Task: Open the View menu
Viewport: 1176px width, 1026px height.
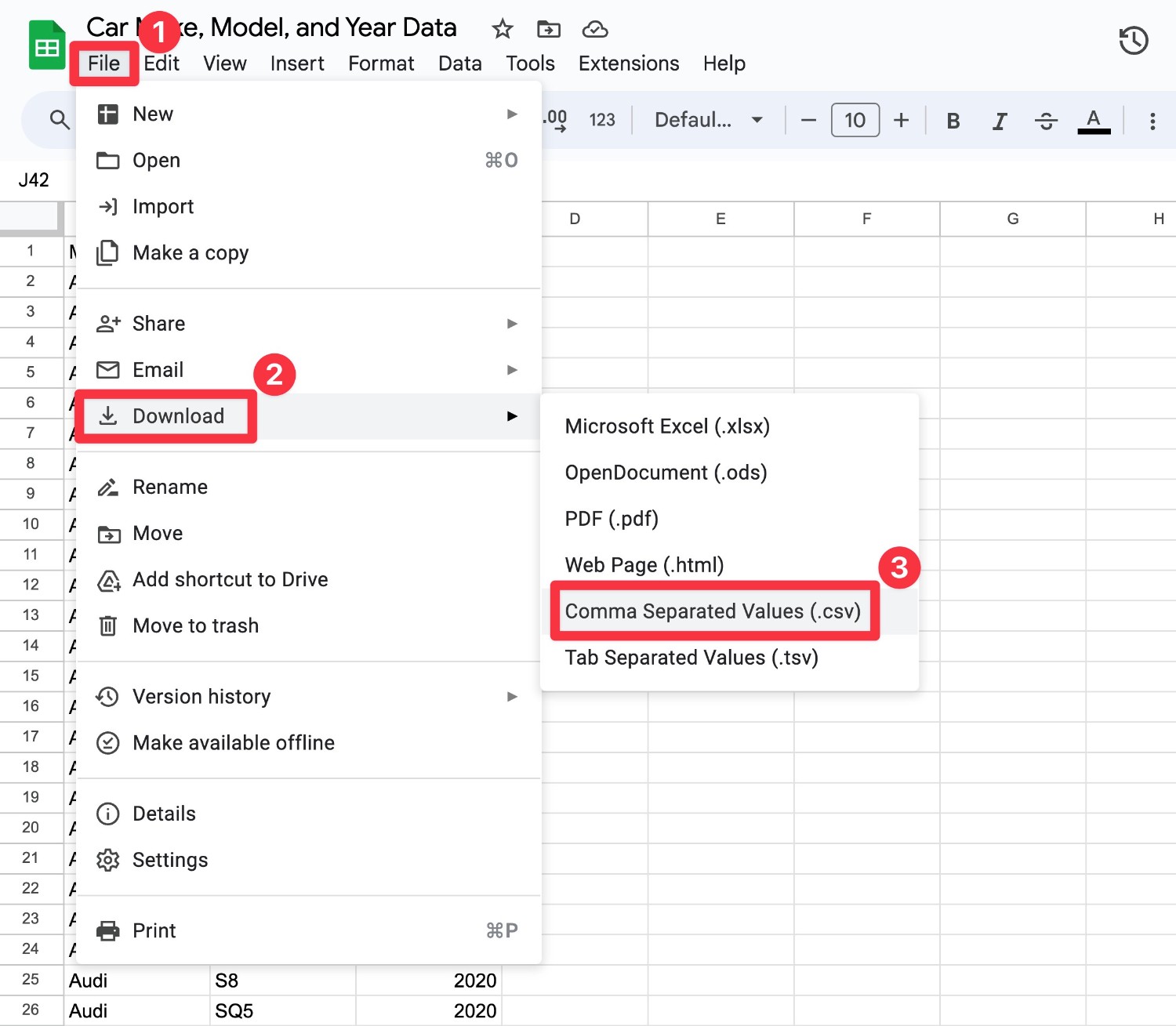Action: tap(225, 63)
